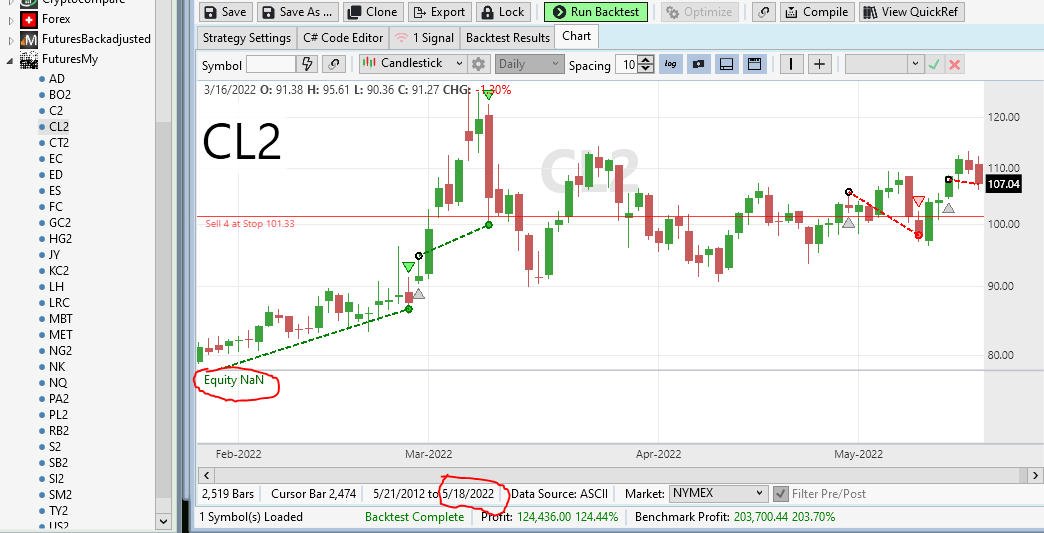This screenshot has height=533, width=1044.
Task: Run the backtest
Action: [x=595, y=12]
